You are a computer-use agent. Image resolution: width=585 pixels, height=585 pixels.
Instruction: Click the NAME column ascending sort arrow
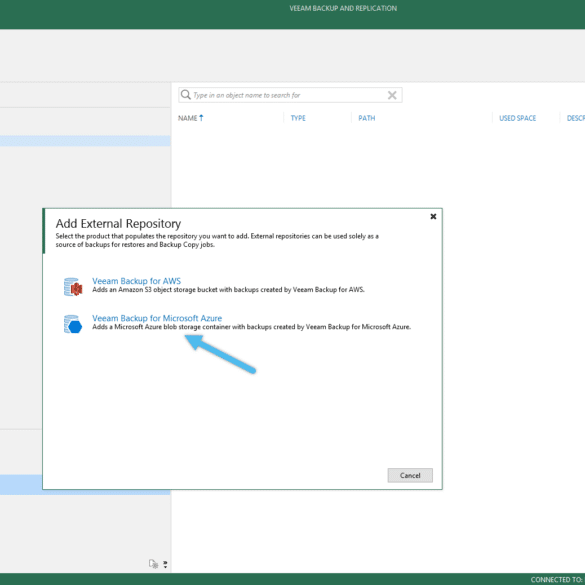(x=201, y=118)
